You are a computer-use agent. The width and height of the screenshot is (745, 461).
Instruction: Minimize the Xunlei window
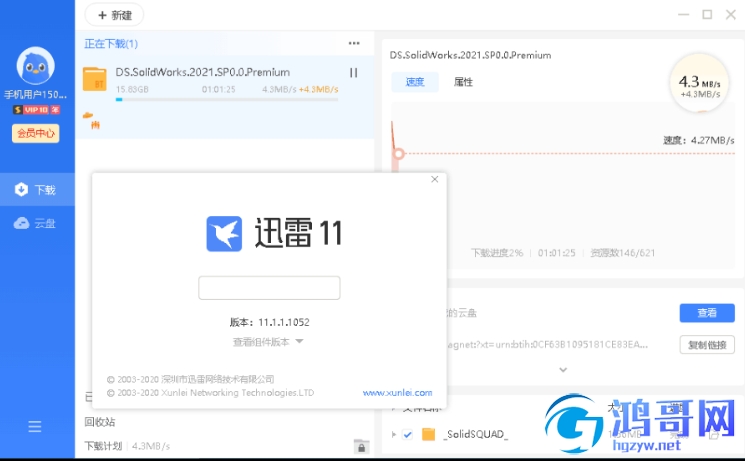683,15
